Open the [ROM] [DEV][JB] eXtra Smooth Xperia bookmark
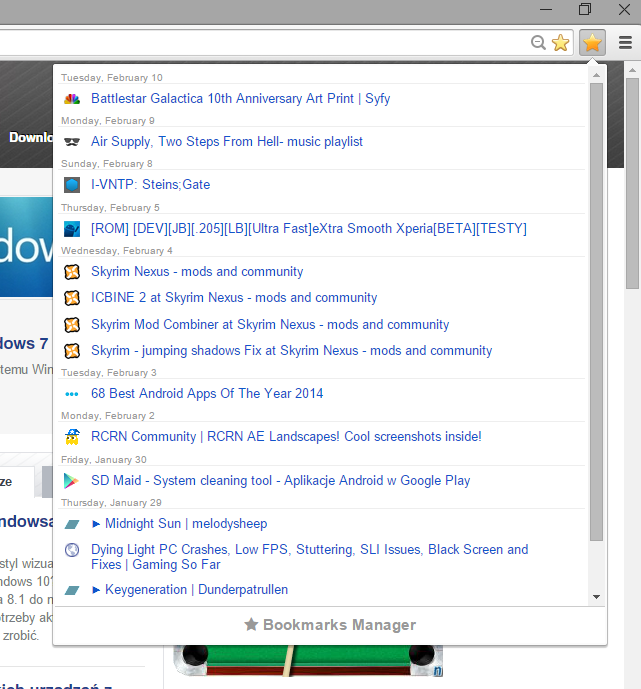Screen dimensions: 641x689 click(308, 228)
